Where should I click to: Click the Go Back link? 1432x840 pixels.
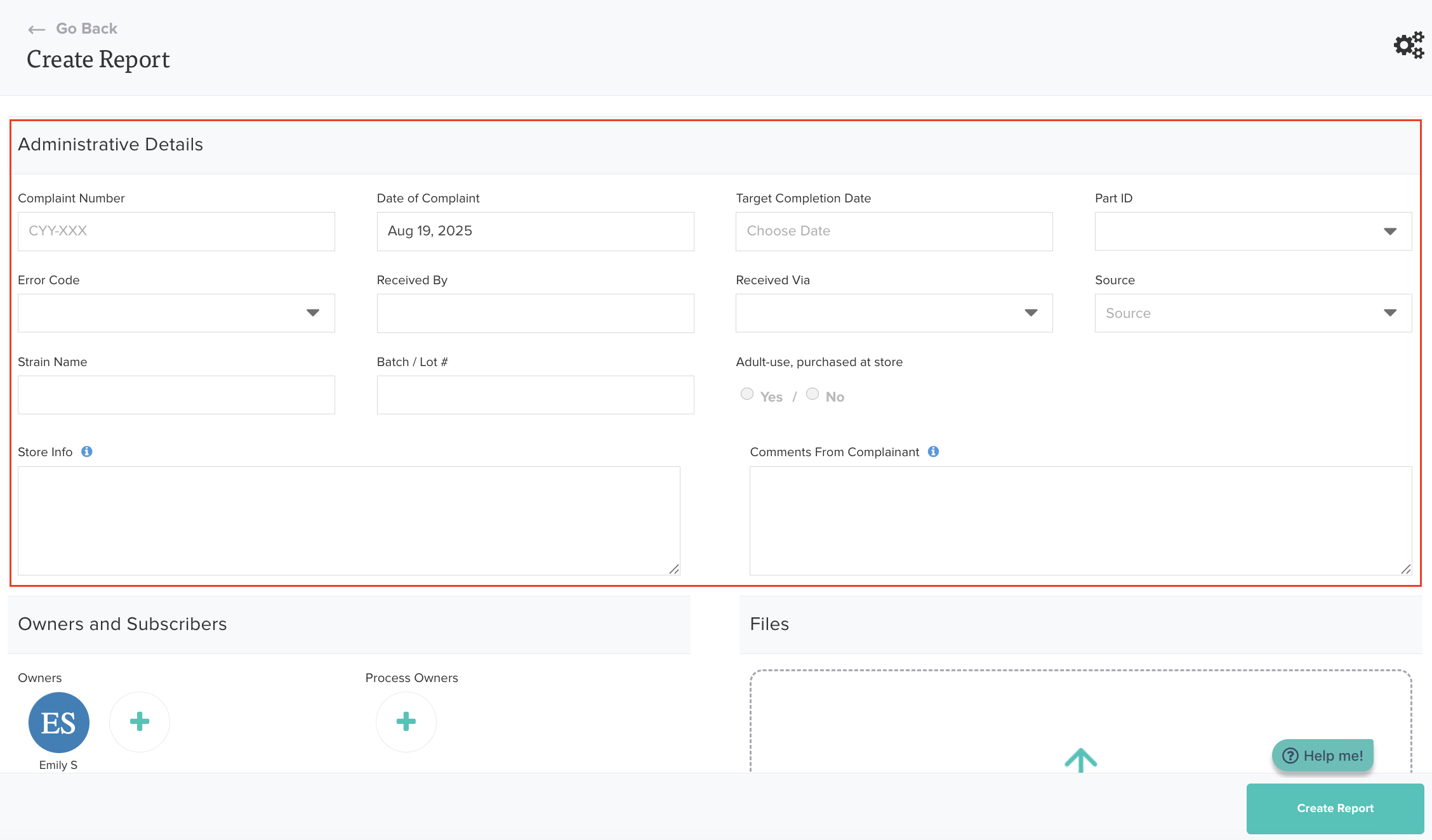(86, 29)
